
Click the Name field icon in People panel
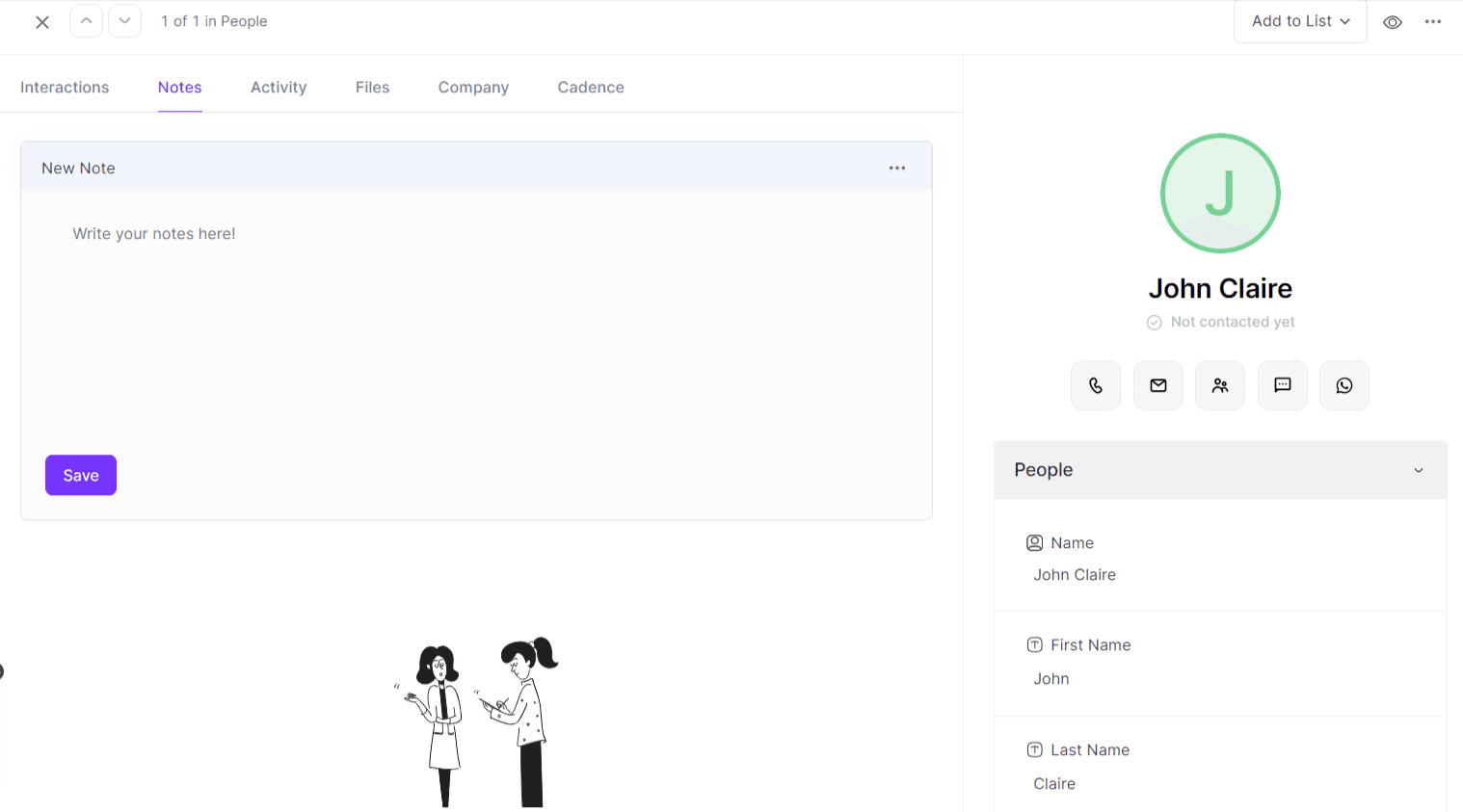click(1034, 542)
